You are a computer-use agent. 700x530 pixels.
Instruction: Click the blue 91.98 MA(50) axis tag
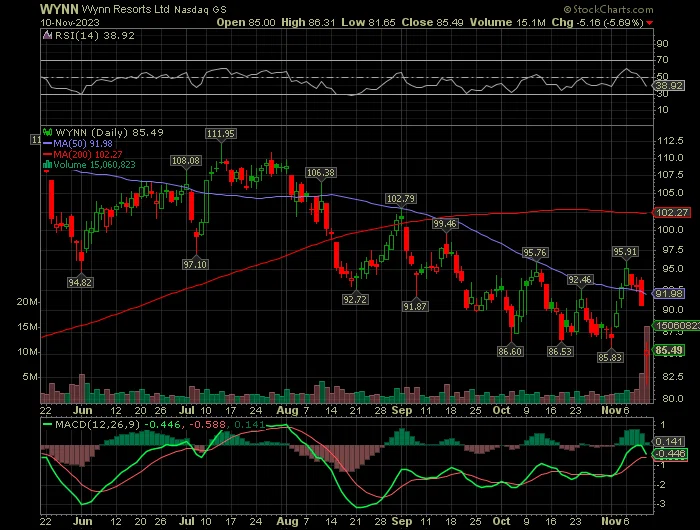point(668,293)
